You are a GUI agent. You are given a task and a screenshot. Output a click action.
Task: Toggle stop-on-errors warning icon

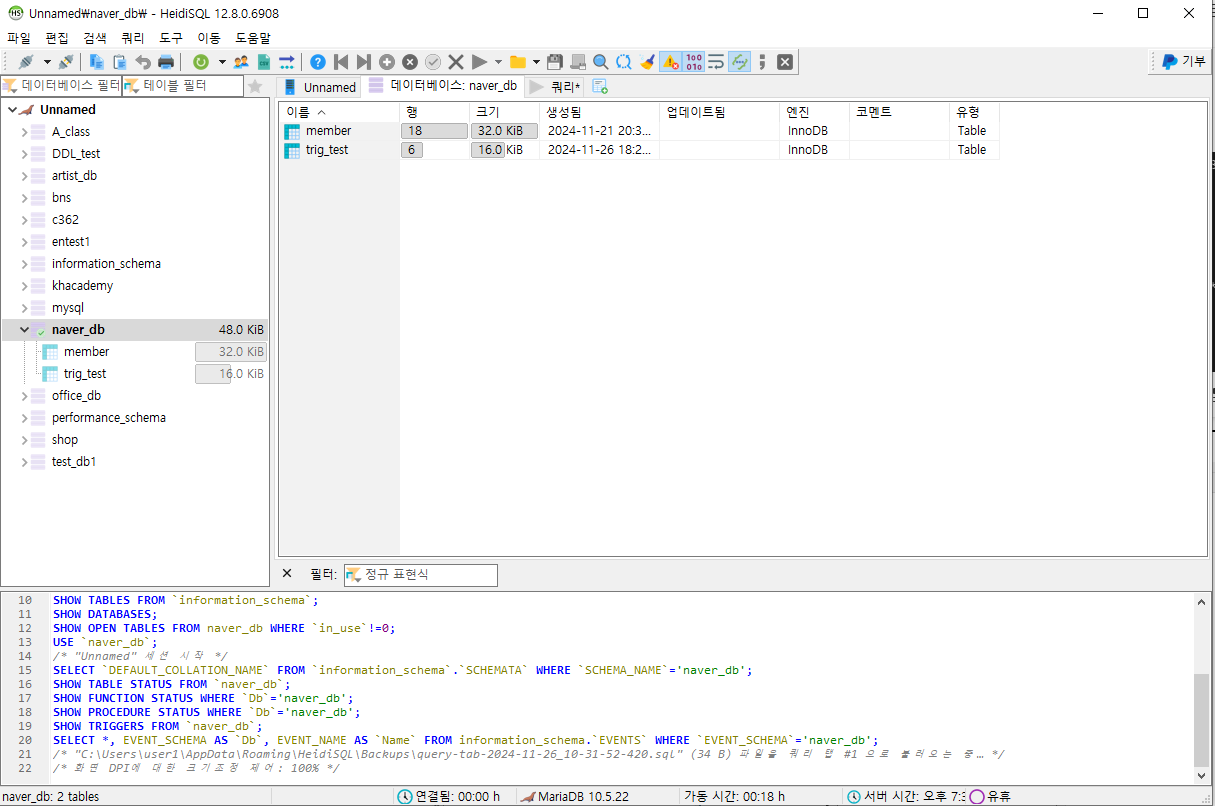[671, 62]
